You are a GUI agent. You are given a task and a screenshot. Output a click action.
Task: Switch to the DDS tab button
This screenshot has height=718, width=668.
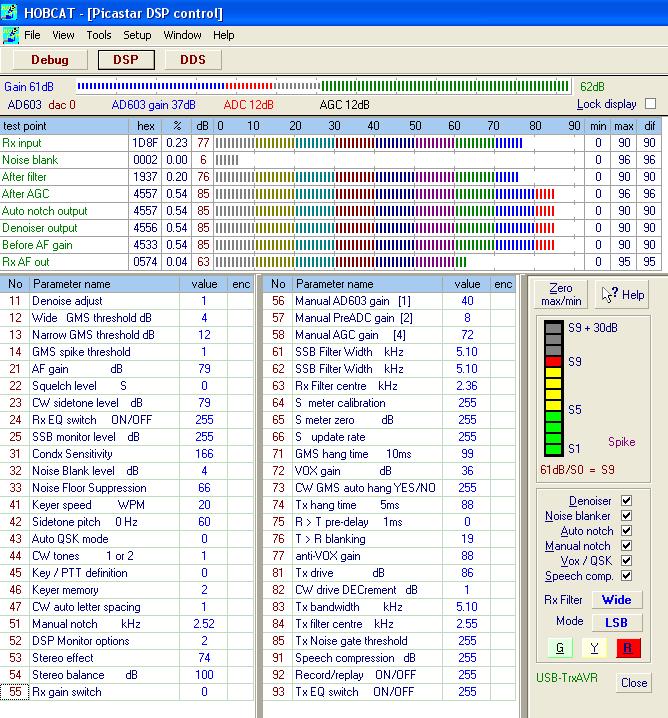pyautogui.click(x=193, y=60)
